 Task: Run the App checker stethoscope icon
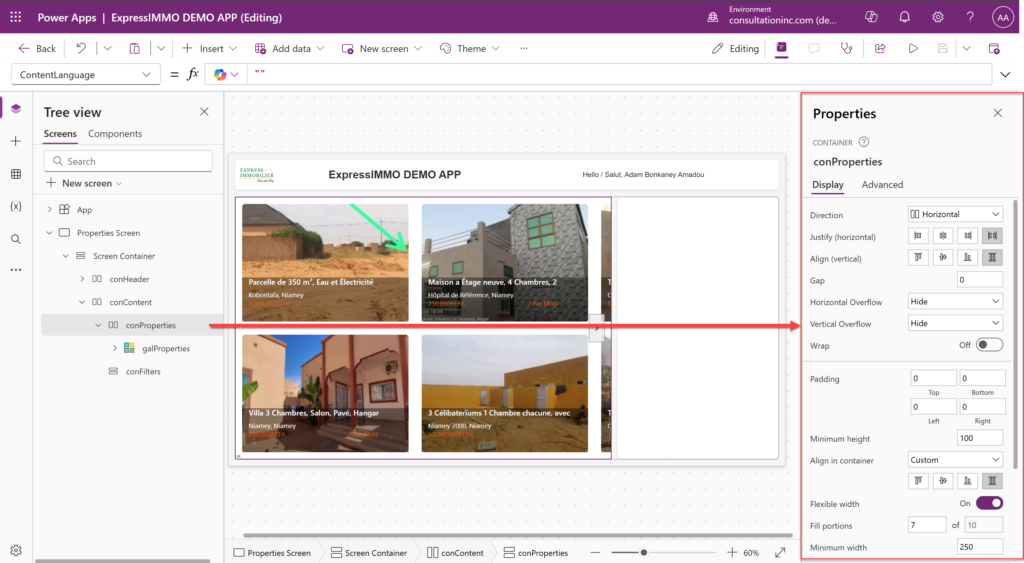click(x=846, y=48)
